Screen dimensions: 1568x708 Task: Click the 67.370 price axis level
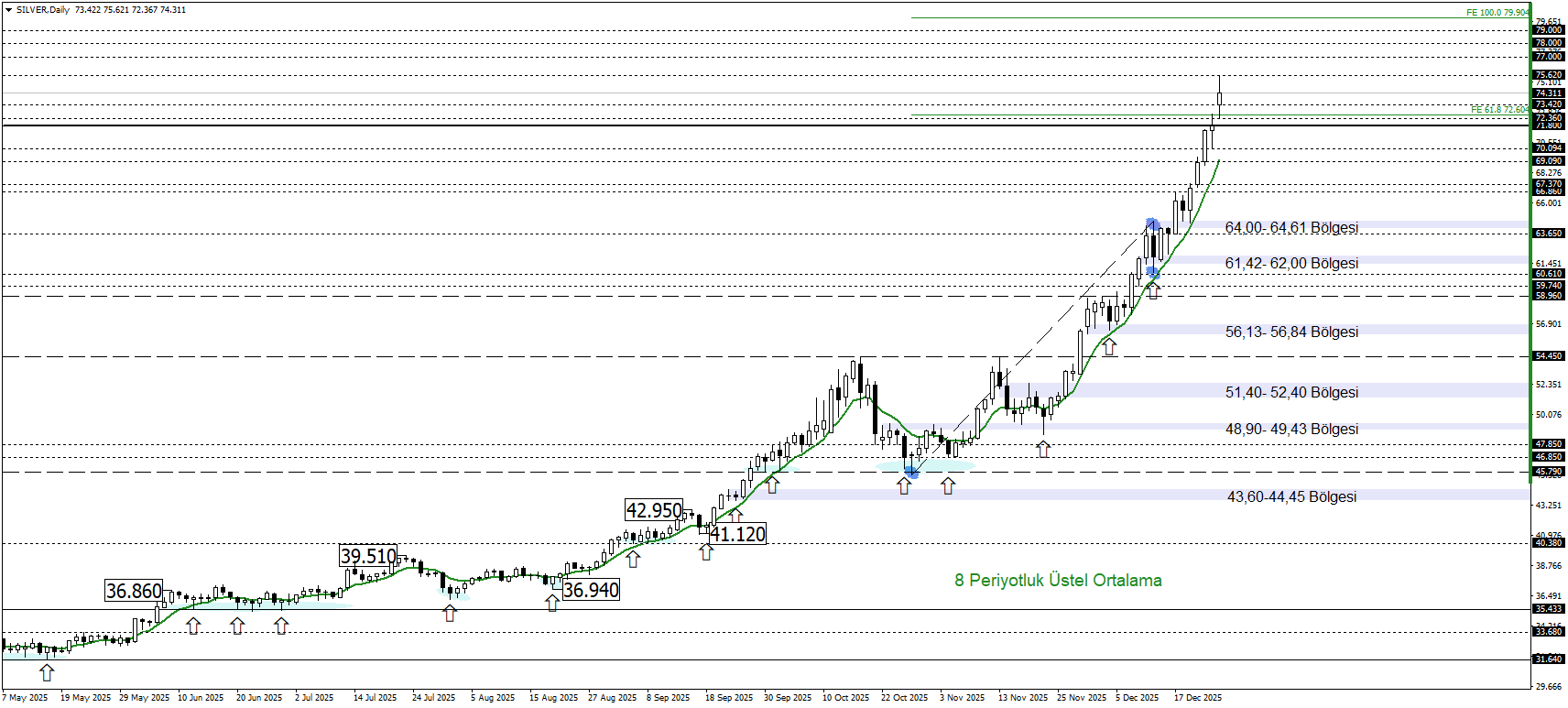pyautogui.click(x=1549, y=184)
